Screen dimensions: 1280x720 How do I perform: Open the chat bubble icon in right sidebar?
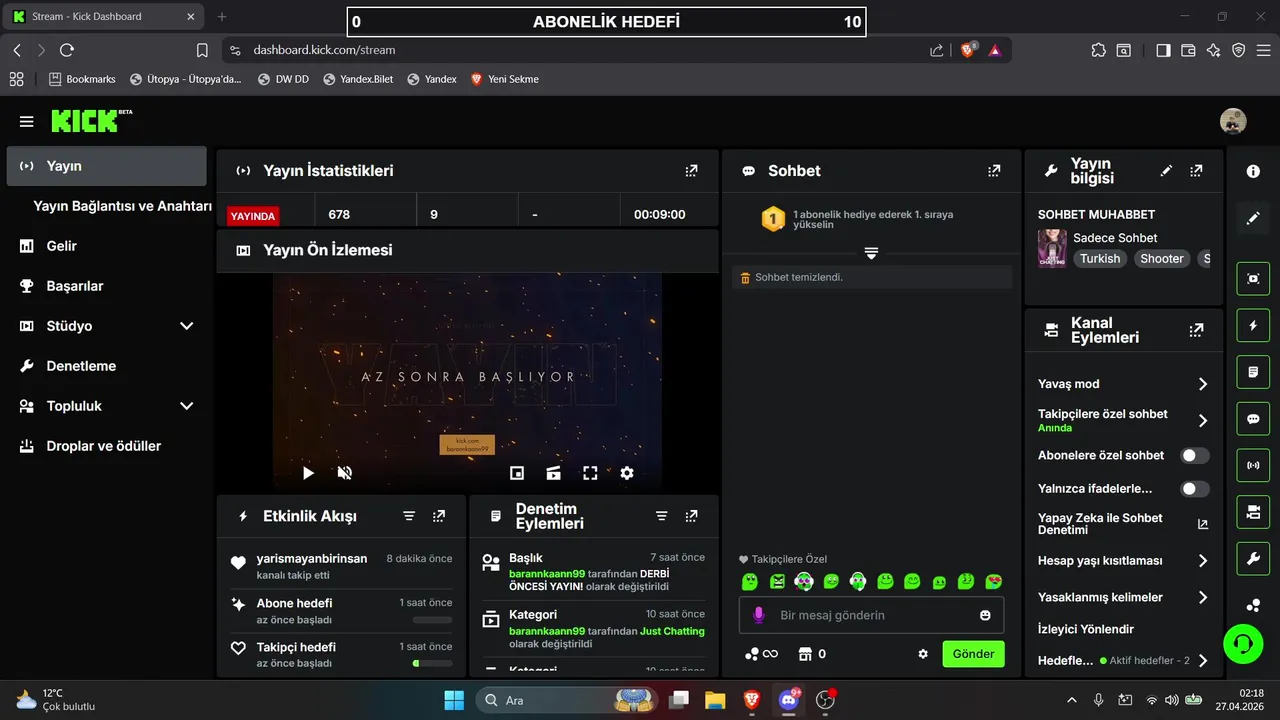(x=1253, y=419)
